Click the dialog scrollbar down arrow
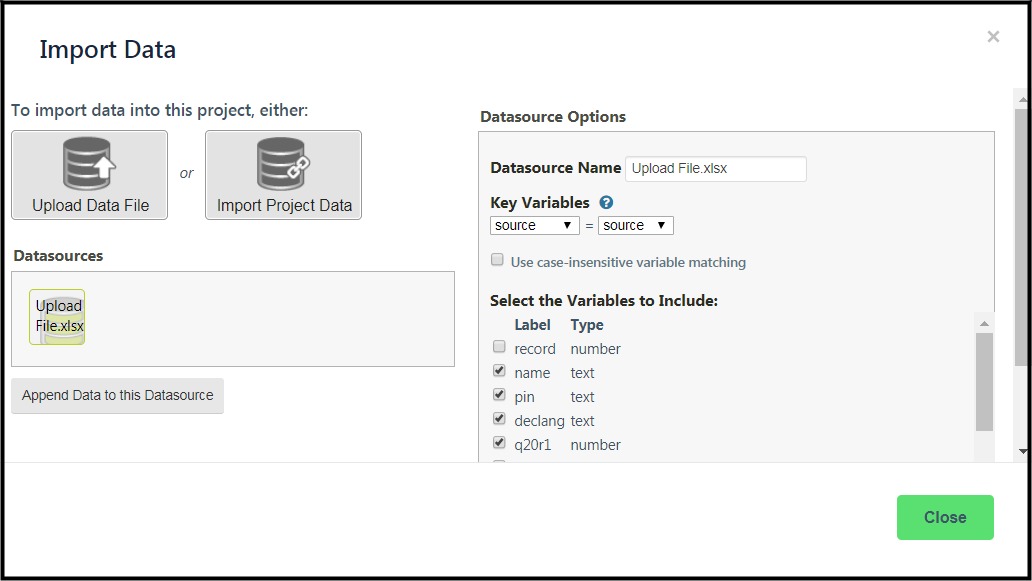Screen dimensions: 1032x581 (x=1023, y=451)
